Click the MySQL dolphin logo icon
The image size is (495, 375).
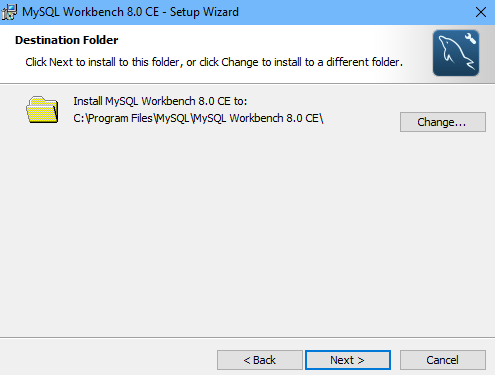tap(456, 53)
